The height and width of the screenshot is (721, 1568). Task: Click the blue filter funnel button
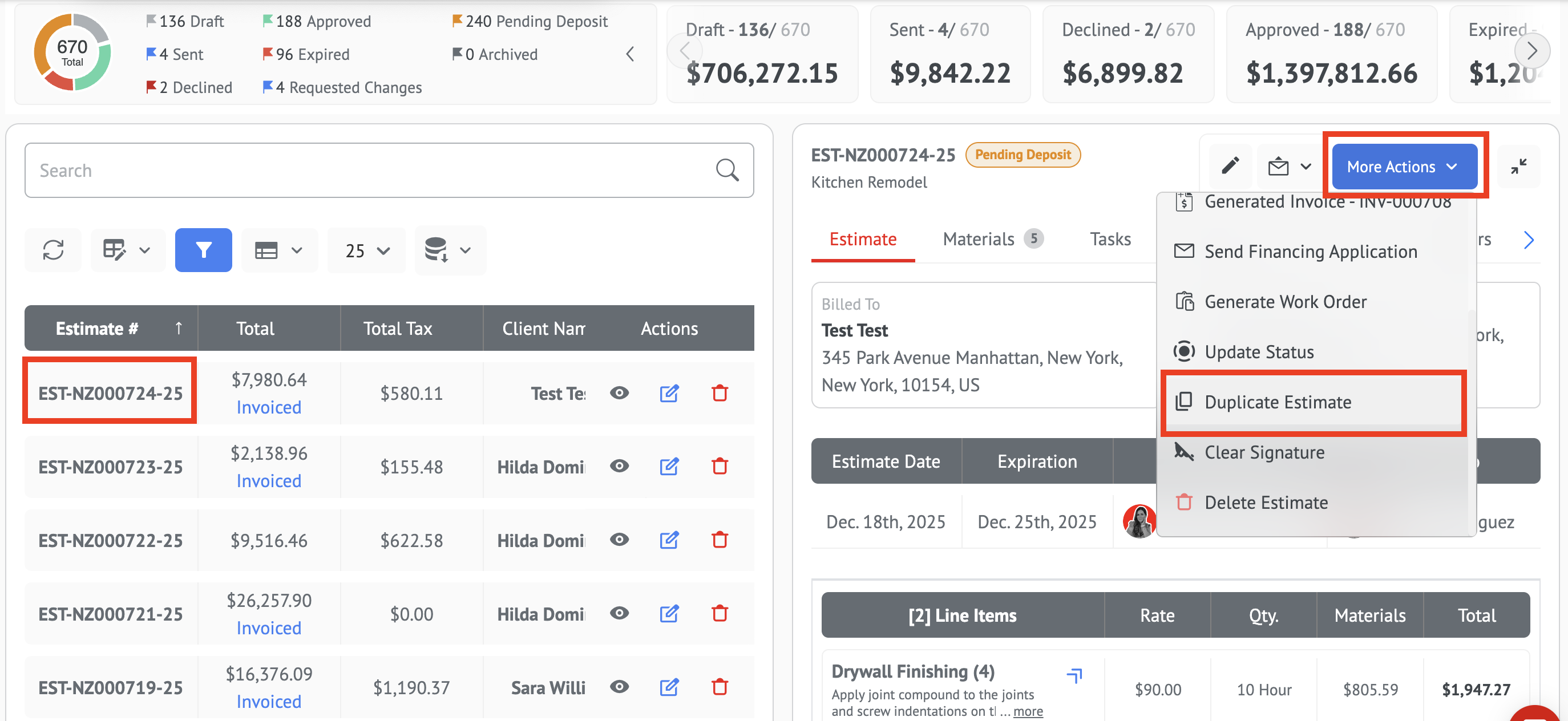tap(203, 250)
